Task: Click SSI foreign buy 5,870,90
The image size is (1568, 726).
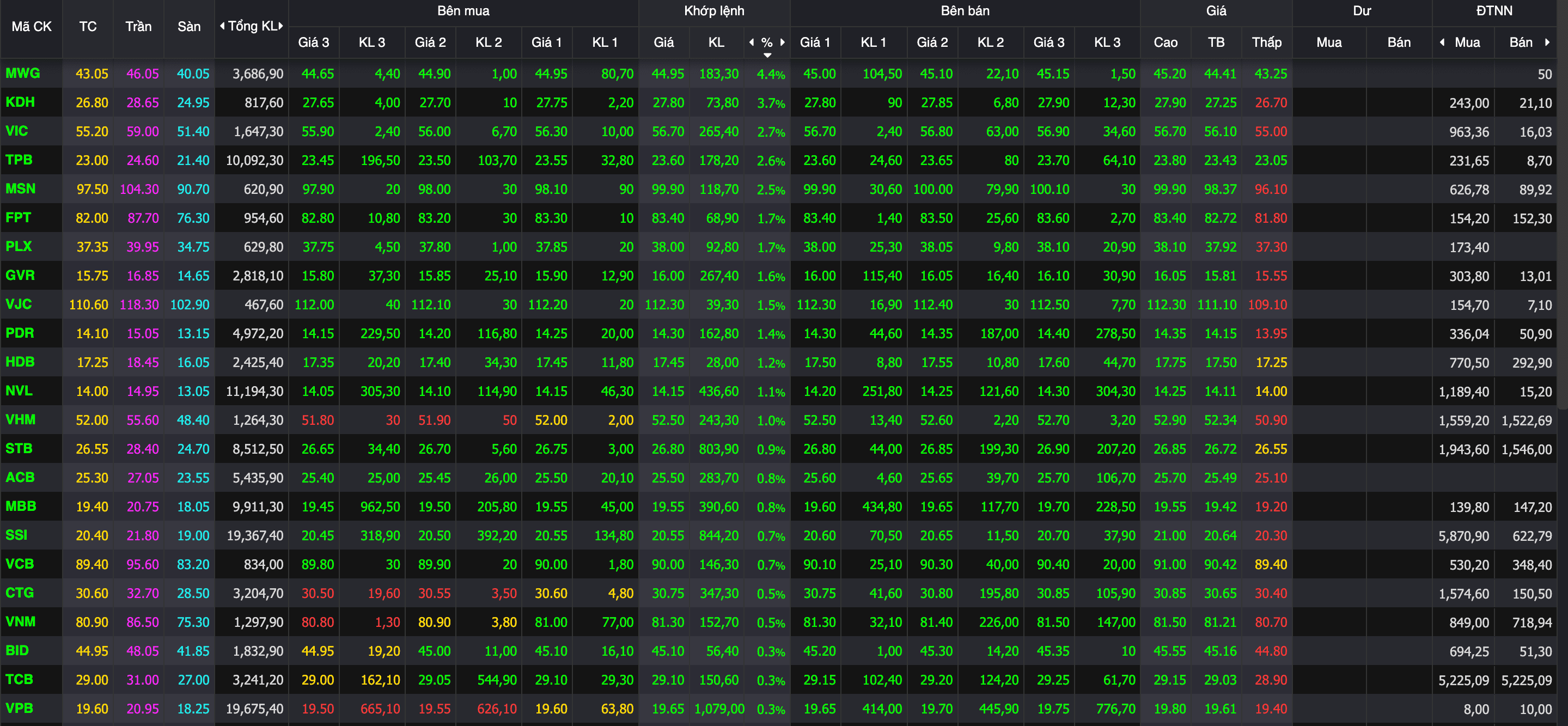Action: point(1463,536)
